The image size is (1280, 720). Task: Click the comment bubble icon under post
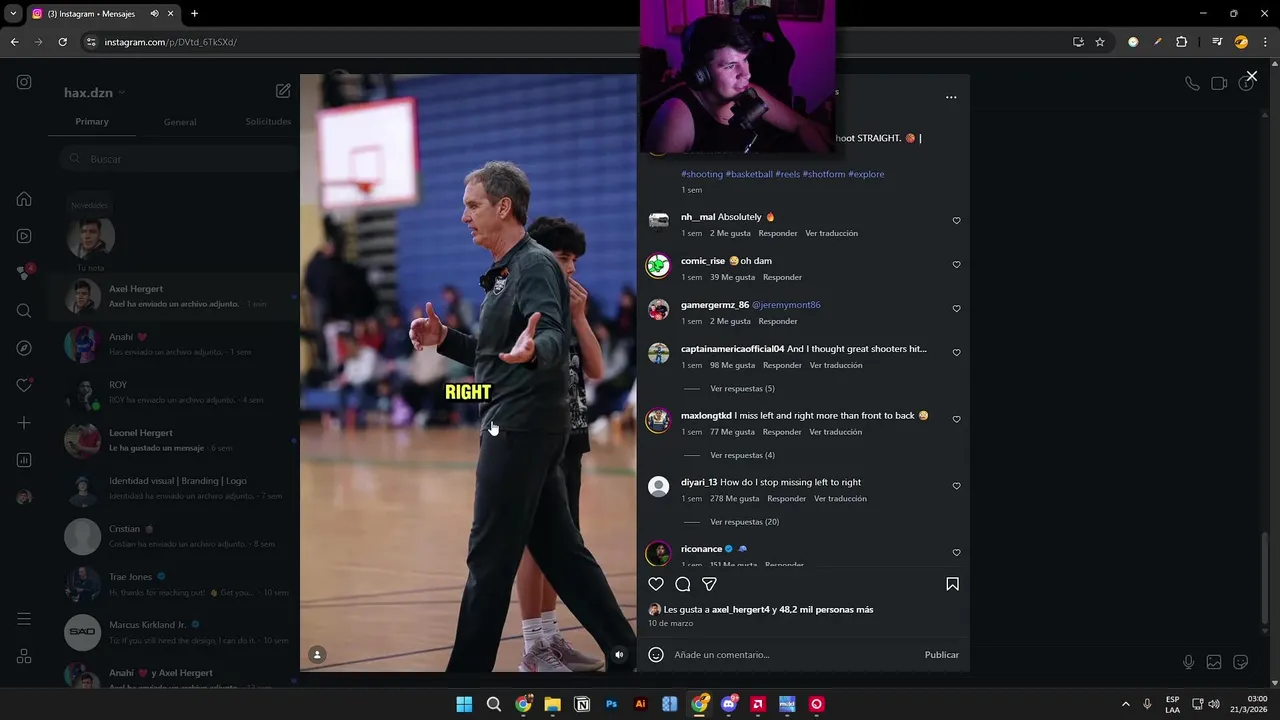683,584
